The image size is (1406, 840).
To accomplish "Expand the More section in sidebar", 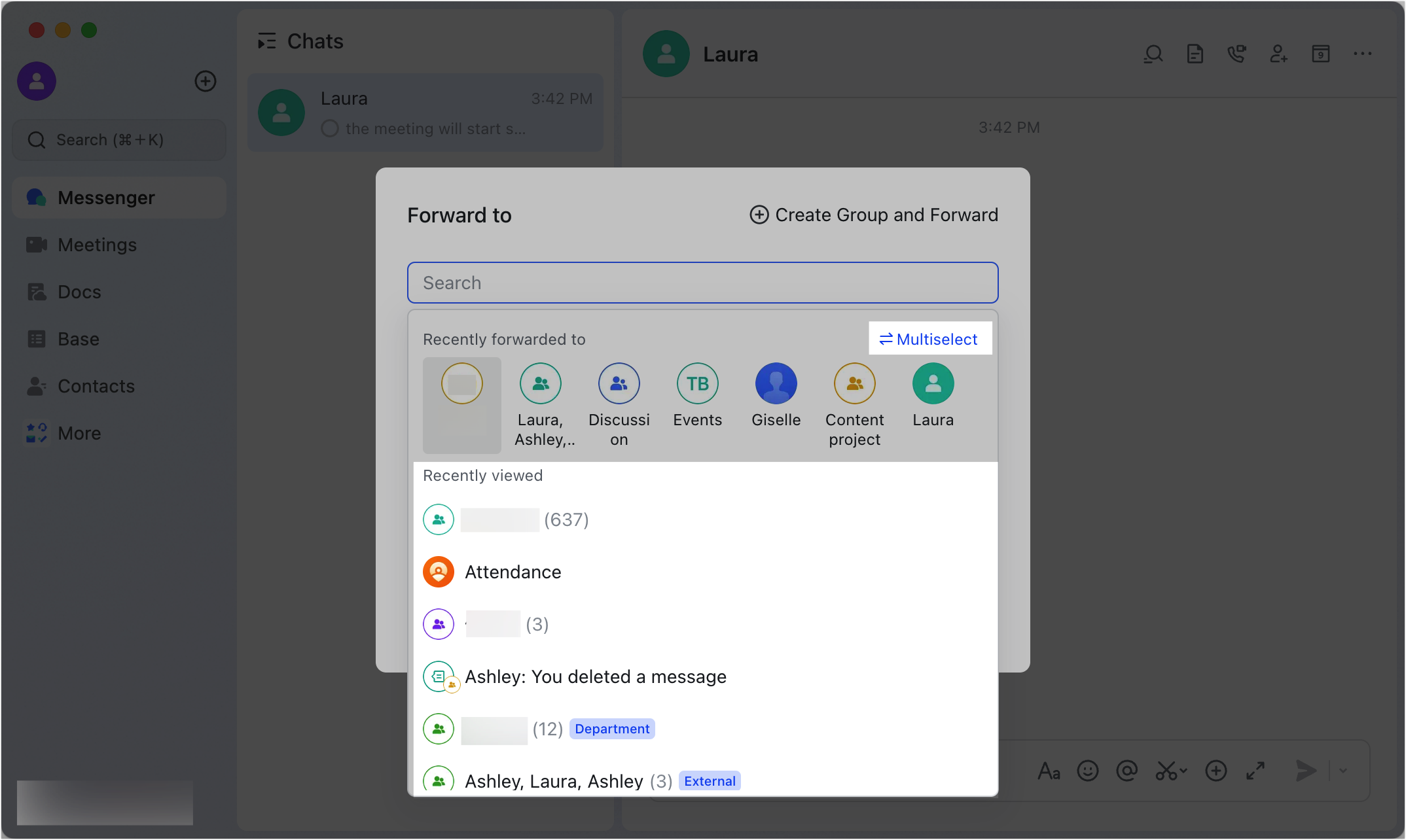I will [79, 432].
